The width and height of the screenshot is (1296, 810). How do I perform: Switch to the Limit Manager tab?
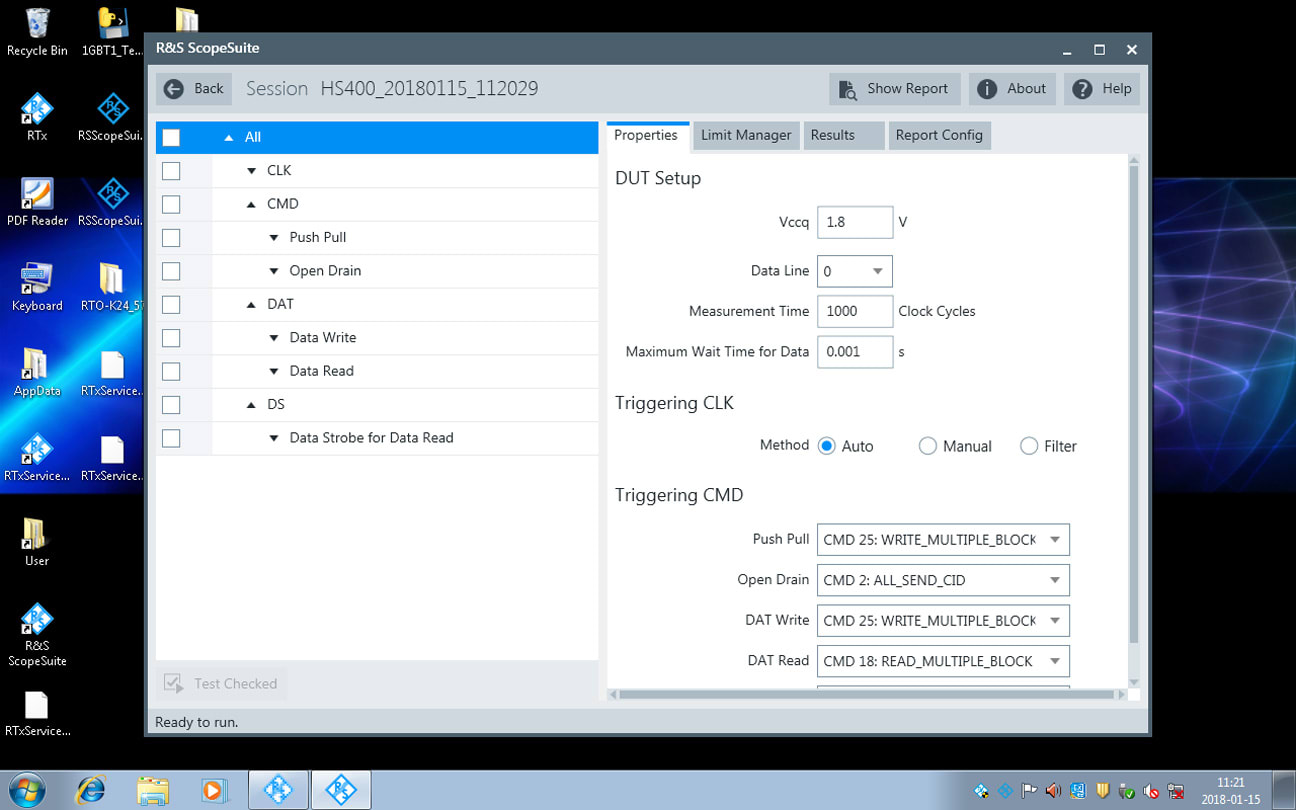coord(745,134)
